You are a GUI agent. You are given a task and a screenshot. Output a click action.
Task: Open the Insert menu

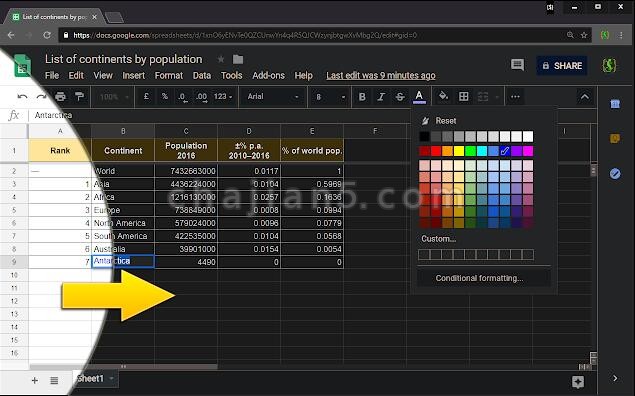coord(133,76)
